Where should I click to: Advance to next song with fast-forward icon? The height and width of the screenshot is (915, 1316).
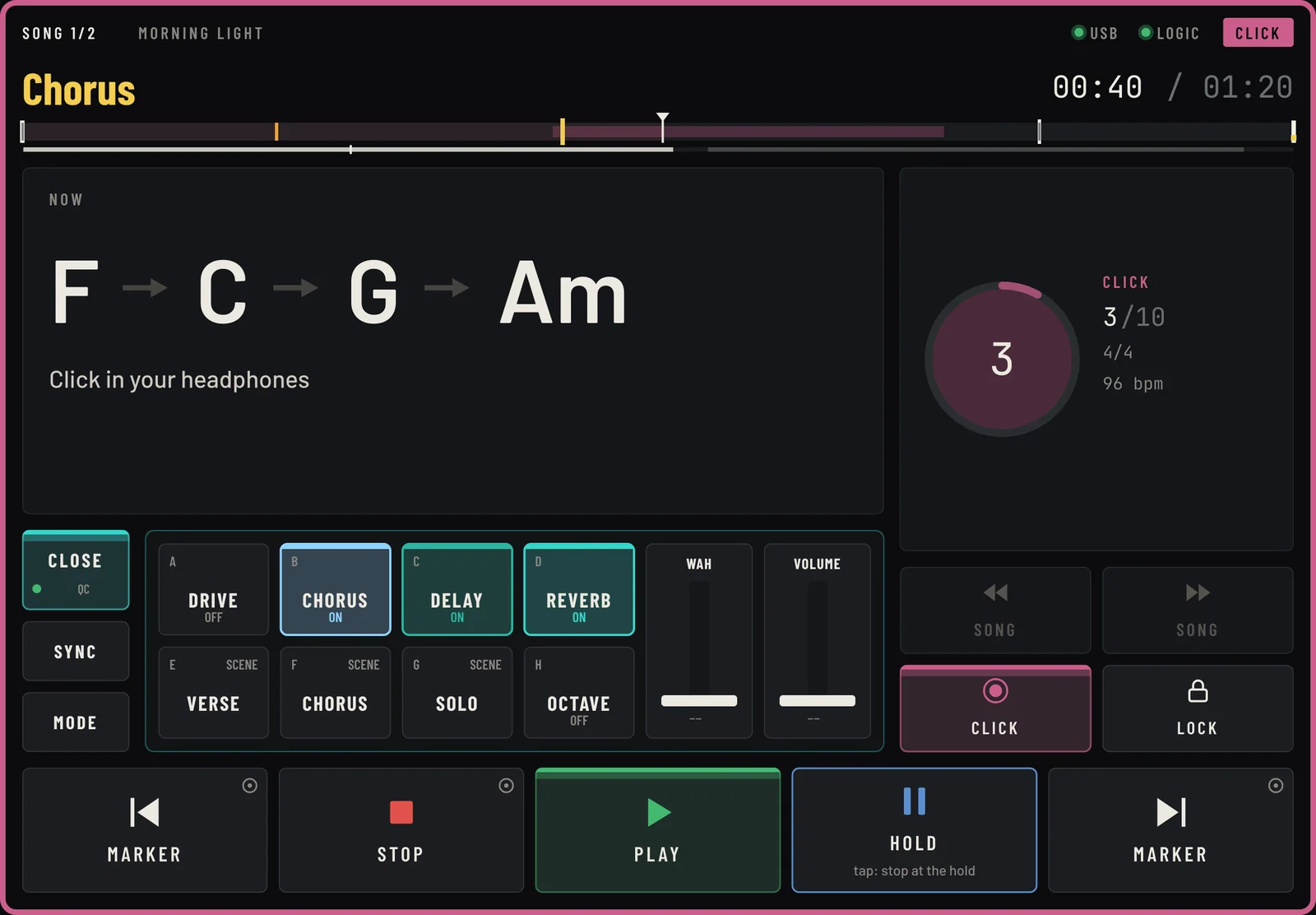tap(1198, 610)
